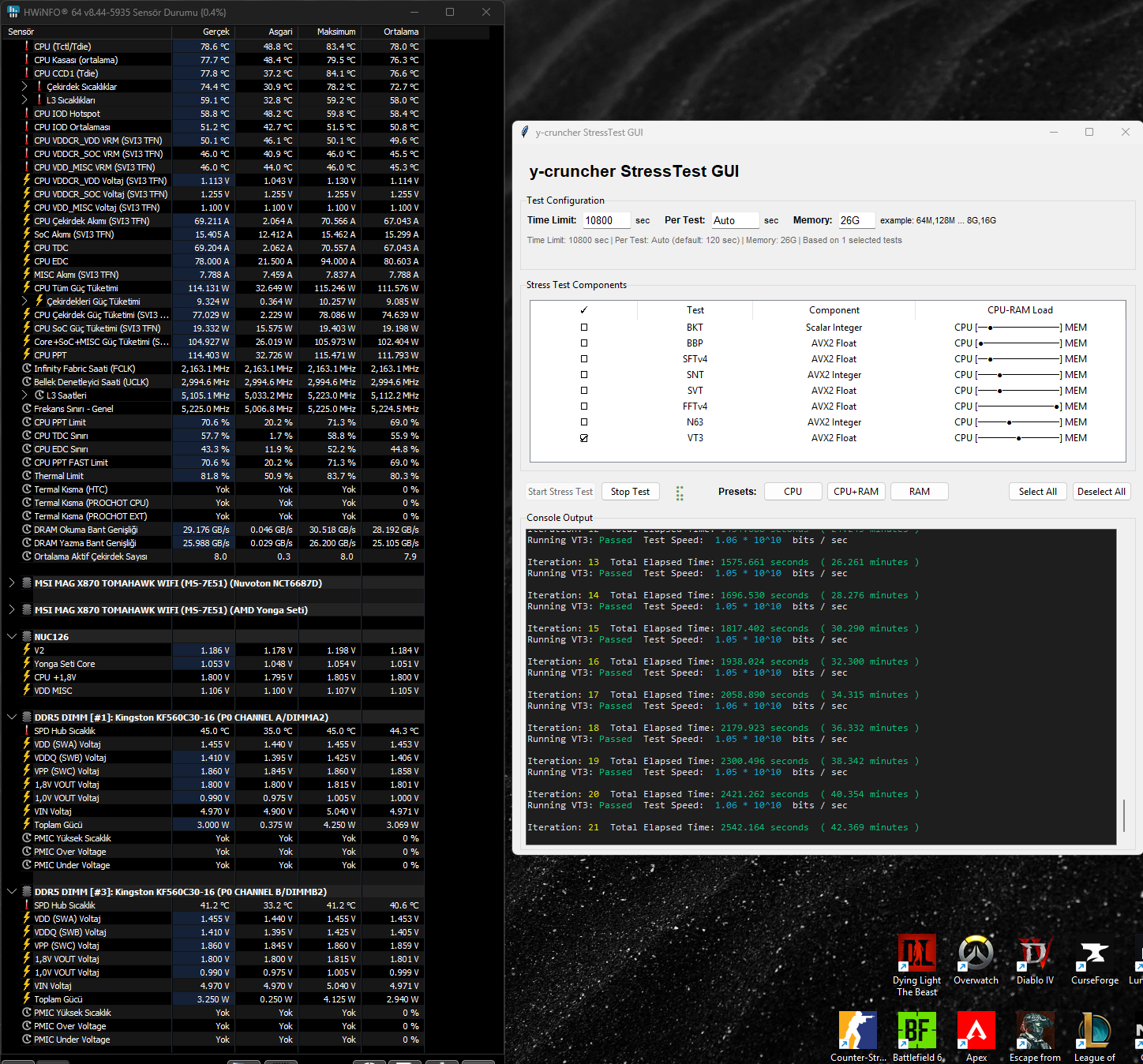Image resolution: width=1143 pixels, height=1064 pixels.
Task: Launch Battlefield 6 desktop icon
Action: pos(917,1036)
